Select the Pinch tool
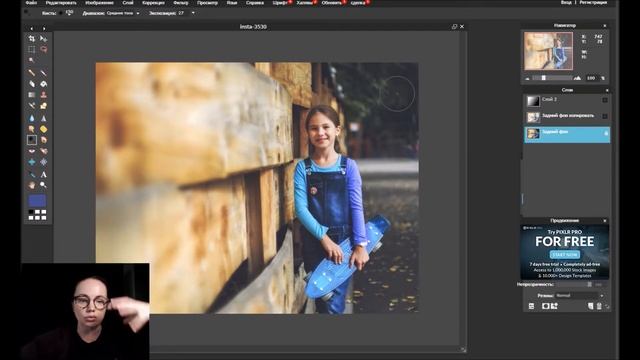Screen dimensions: 640x360 coord(43,162)
